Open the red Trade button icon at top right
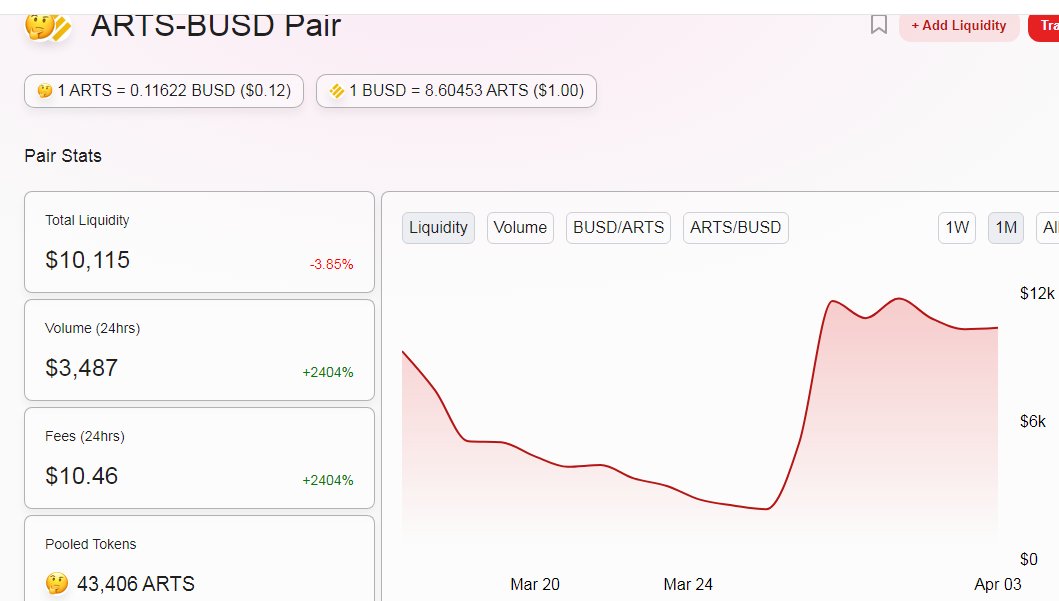The width and height of the screenshot is (1059, 601). (x=1048, y=26)
